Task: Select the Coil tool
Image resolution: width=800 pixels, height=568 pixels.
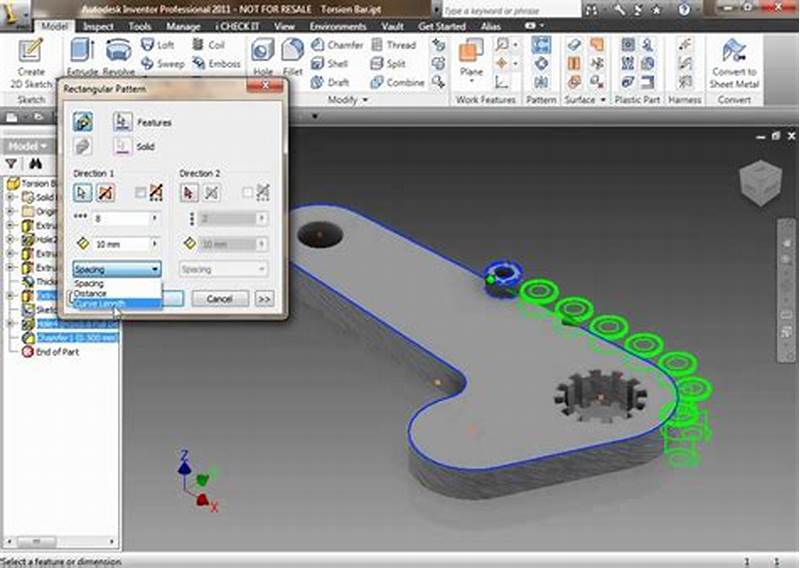Action: click(209, 45)
